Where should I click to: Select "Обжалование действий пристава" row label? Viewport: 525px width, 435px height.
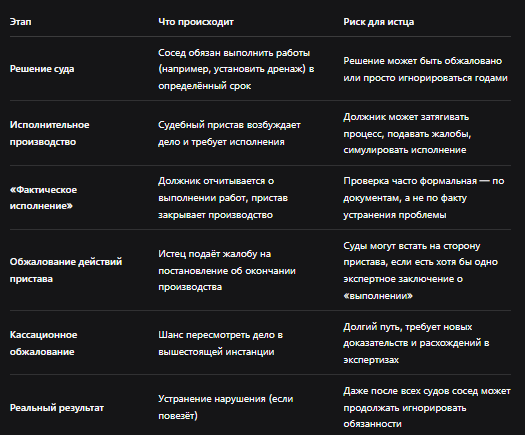[x=66, y=270]
